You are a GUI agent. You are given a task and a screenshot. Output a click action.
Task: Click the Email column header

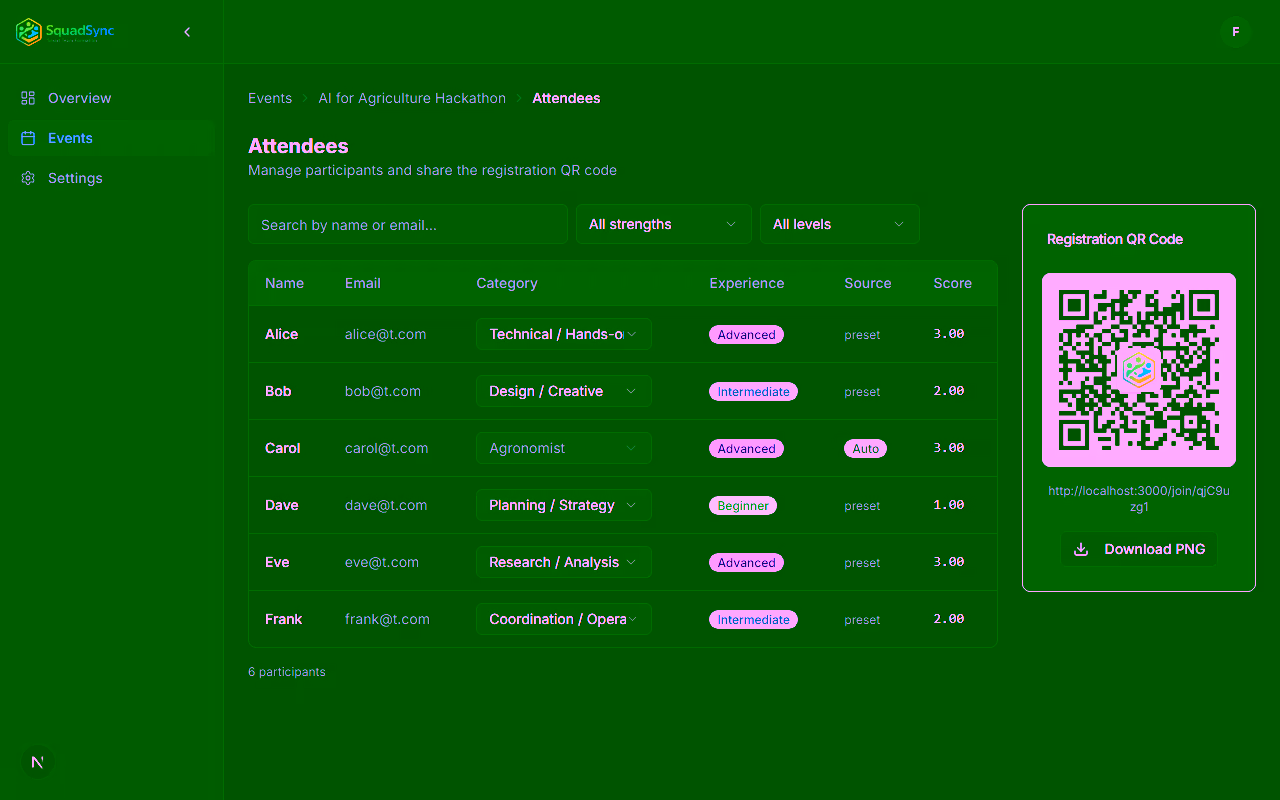point(363,283)
